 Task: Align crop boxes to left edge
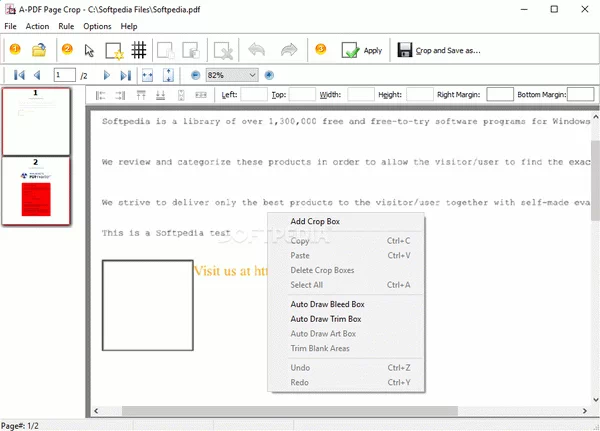pyautogui.click(x=101, y=95)
